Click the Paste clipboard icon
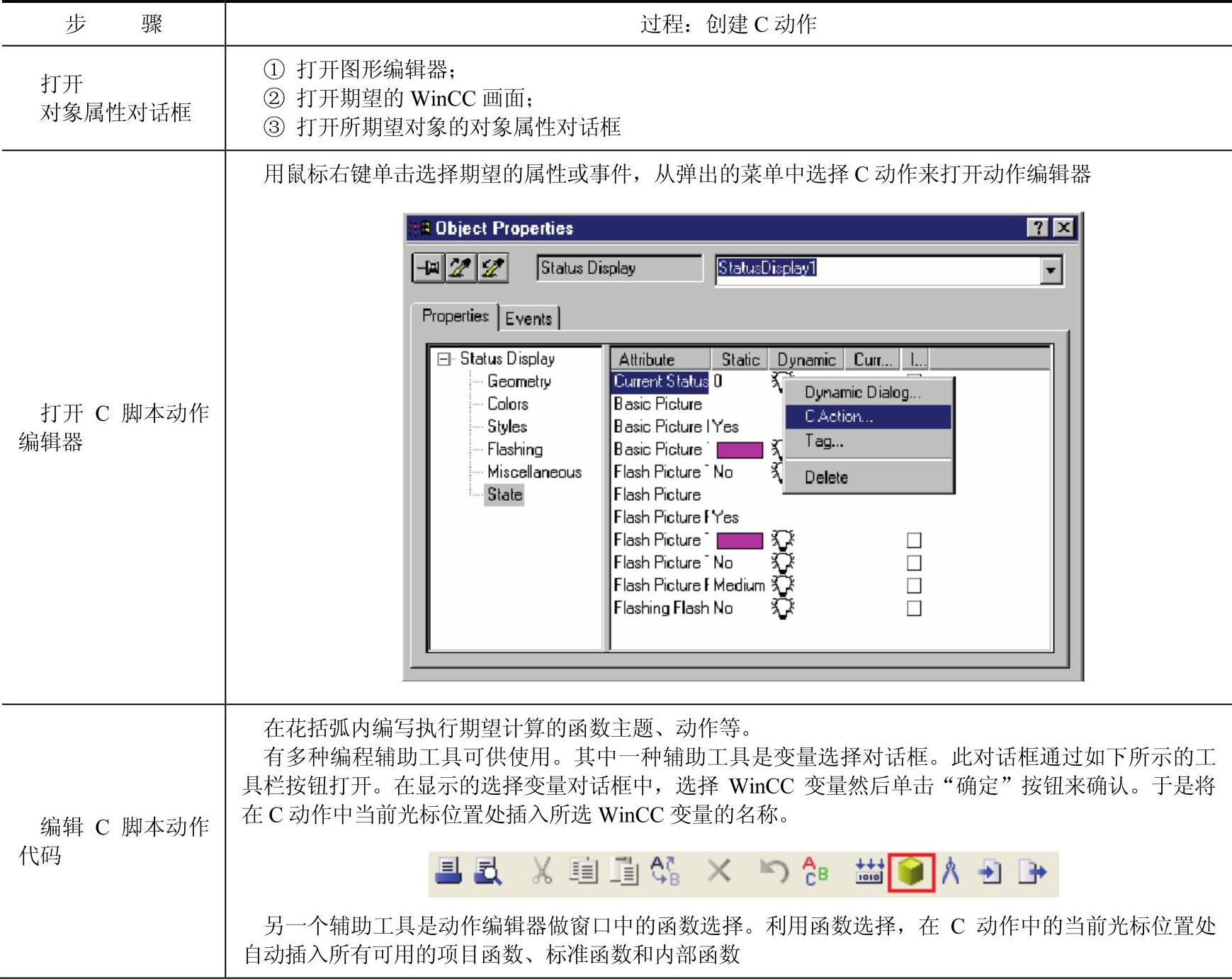Image resolution: width=1232 pixels, height=979 pixels. [x=625, y=871]
